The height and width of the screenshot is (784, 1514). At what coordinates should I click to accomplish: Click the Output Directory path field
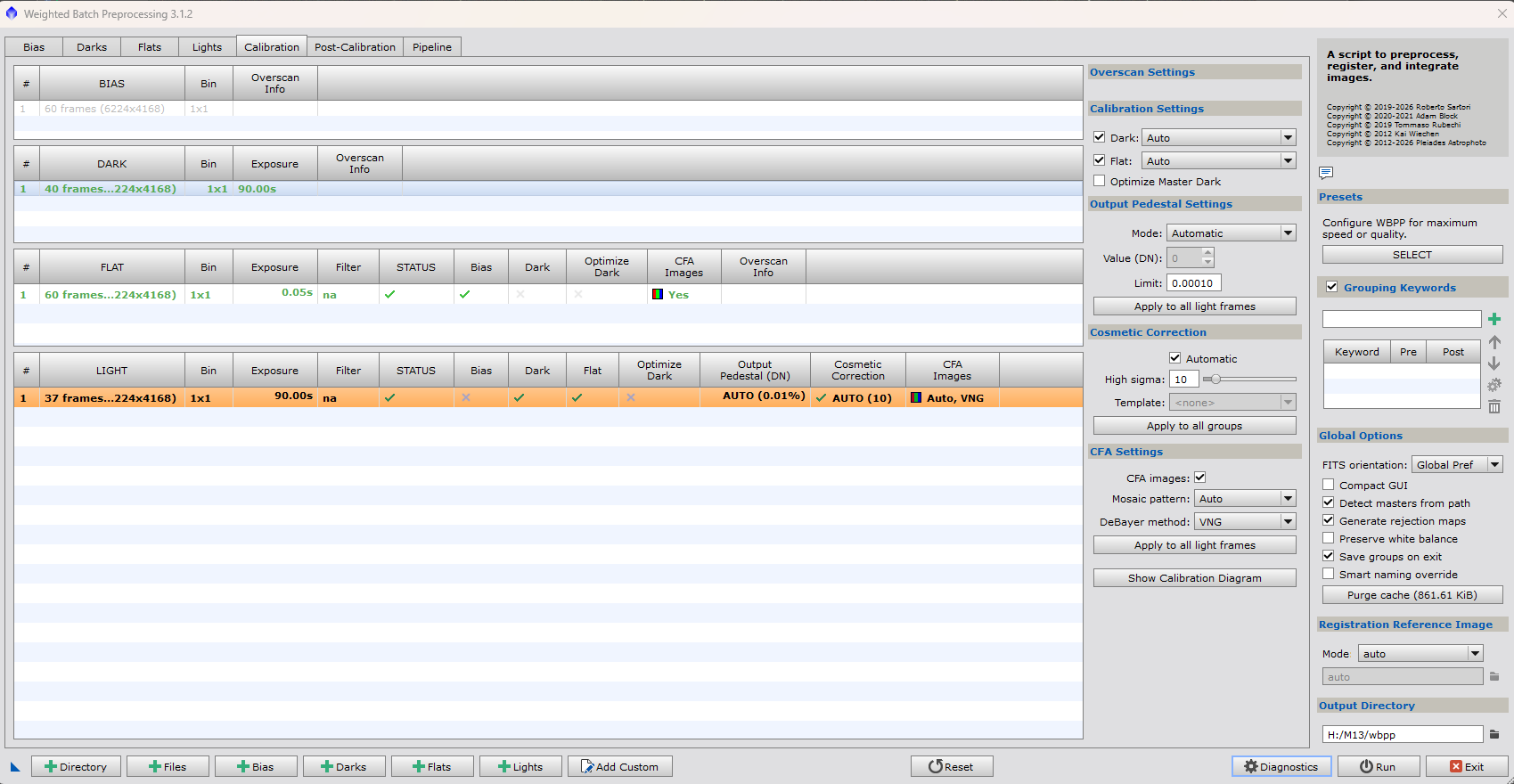(x=1403, y=735)
